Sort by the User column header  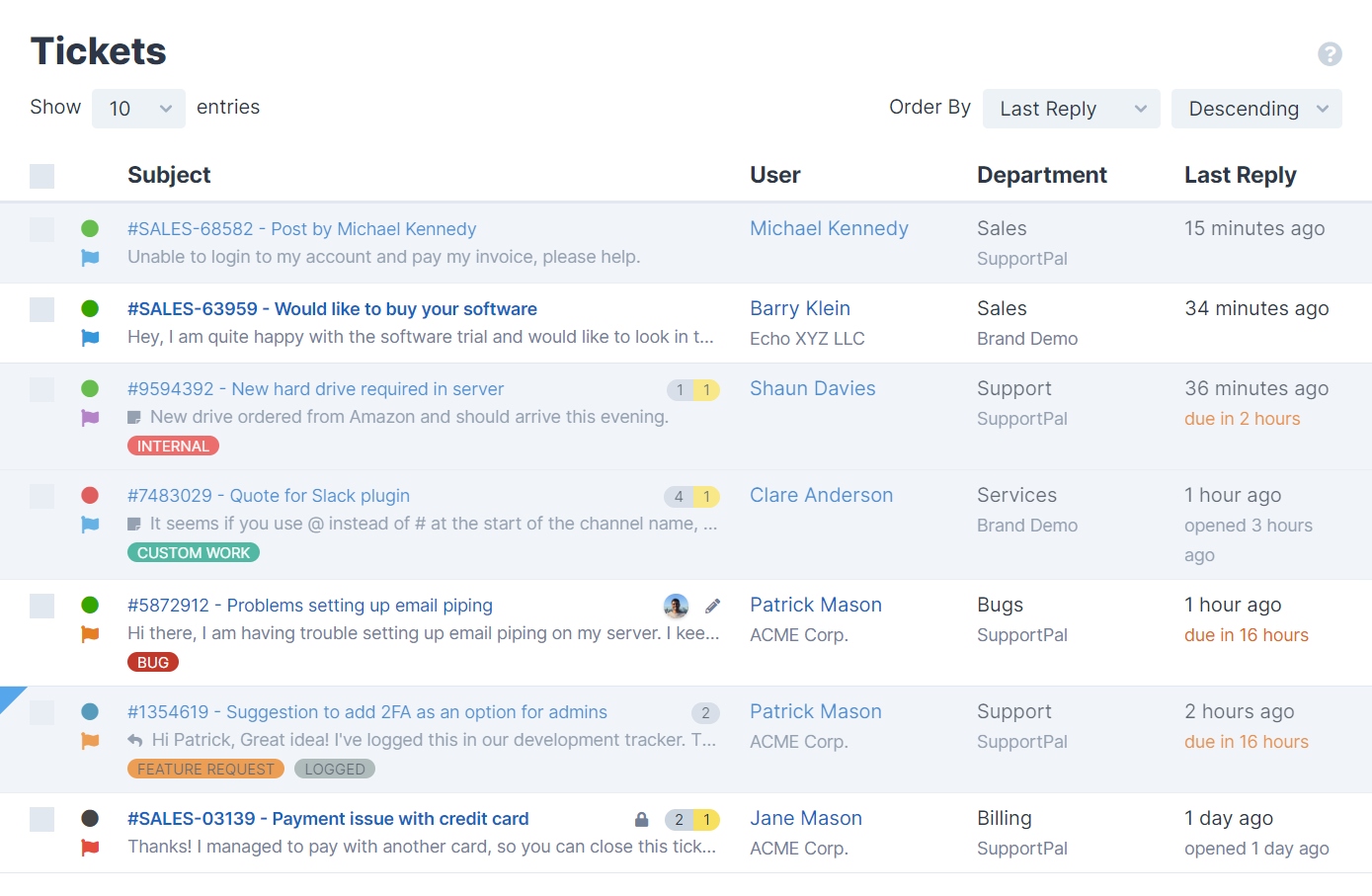[x=775, y=175]
